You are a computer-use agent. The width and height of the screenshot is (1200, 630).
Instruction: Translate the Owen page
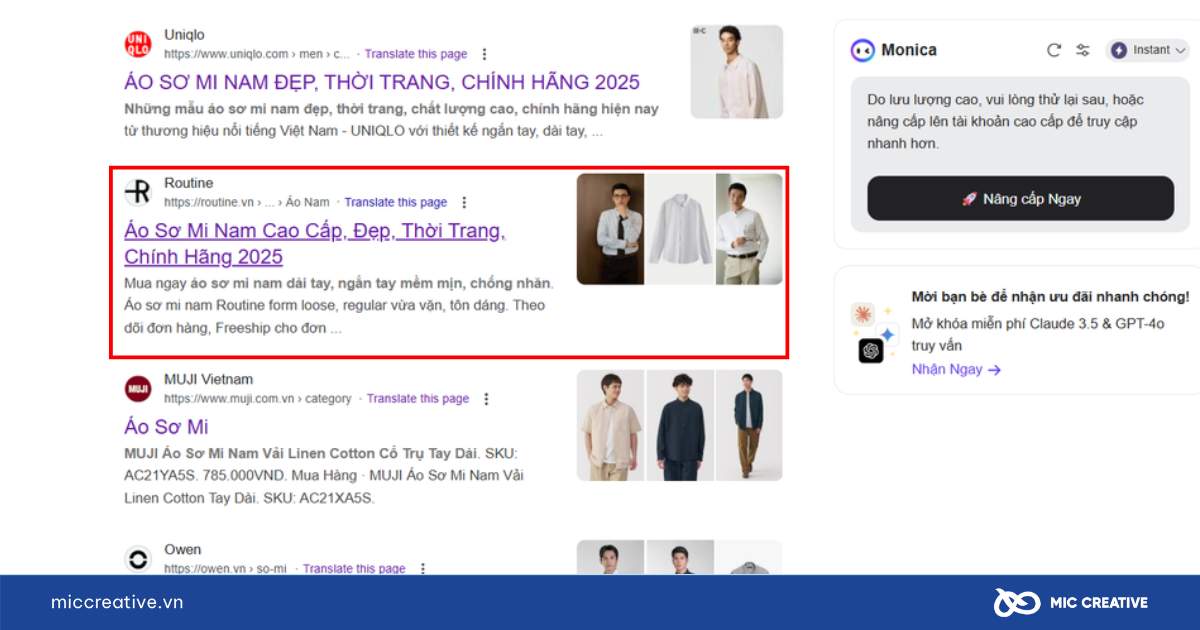tap(354, 568)
